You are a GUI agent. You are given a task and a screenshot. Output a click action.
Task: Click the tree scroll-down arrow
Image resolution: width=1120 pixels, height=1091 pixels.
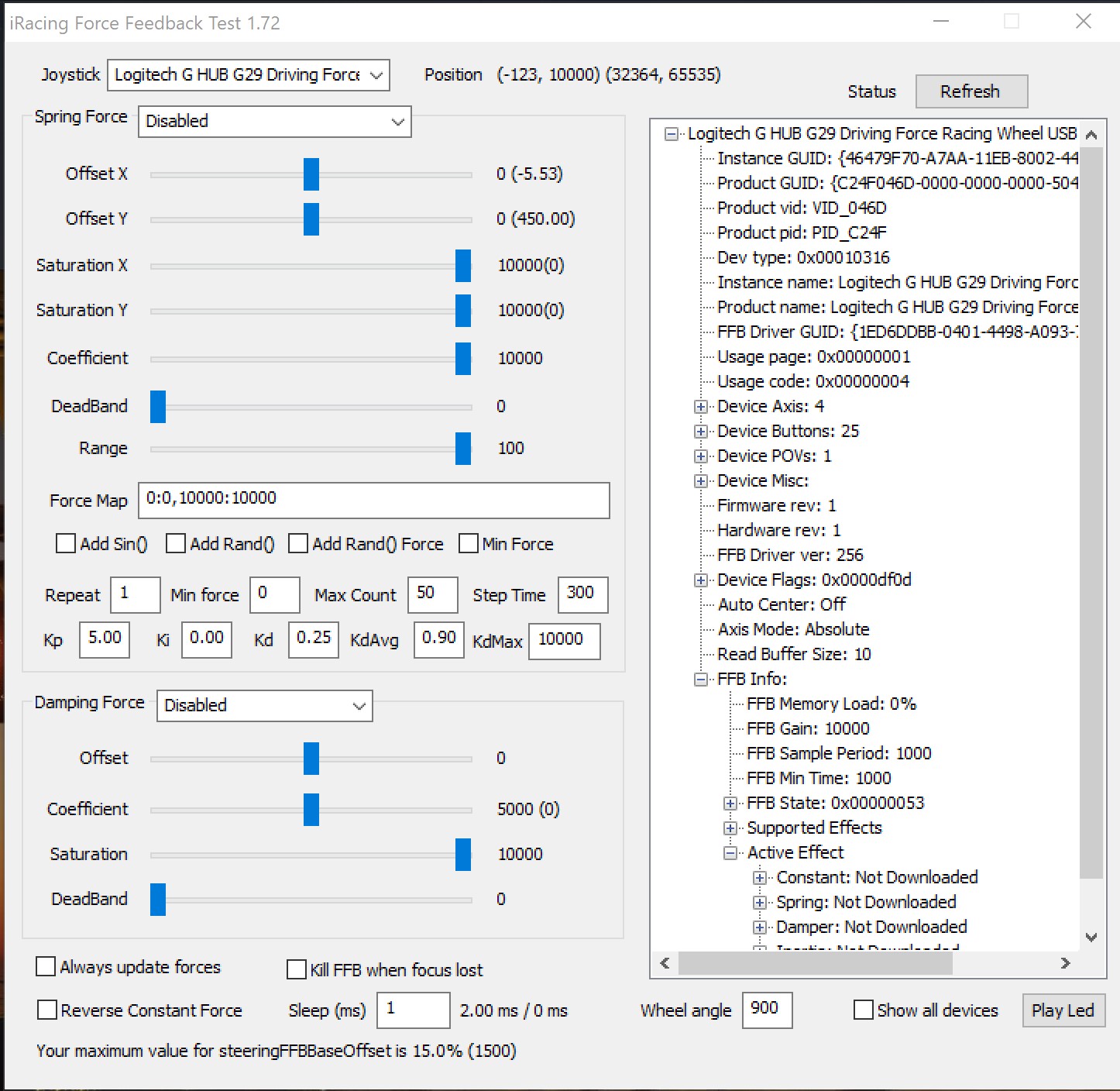(1091, 938)
